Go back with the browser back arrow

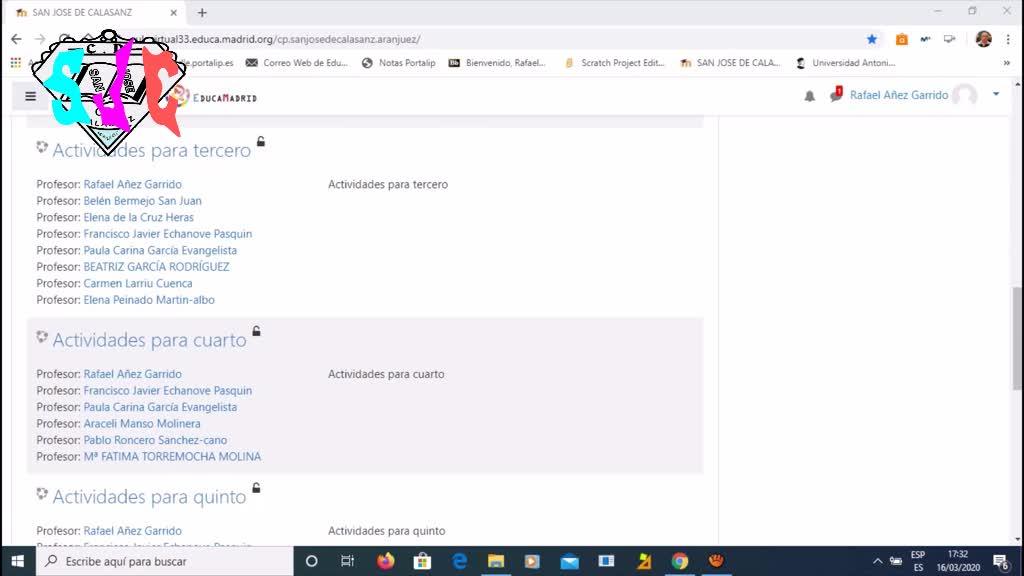tap(16, 39)
